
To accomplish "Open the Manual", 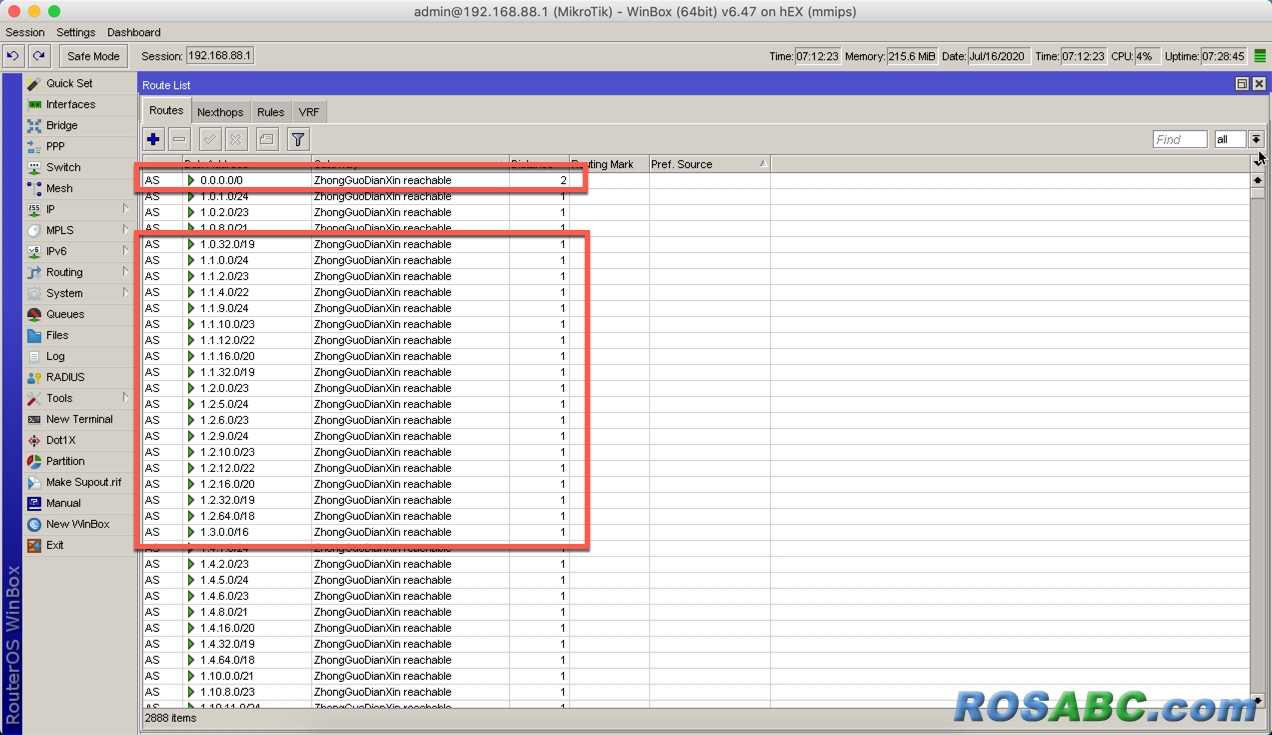I will point(63,504).
